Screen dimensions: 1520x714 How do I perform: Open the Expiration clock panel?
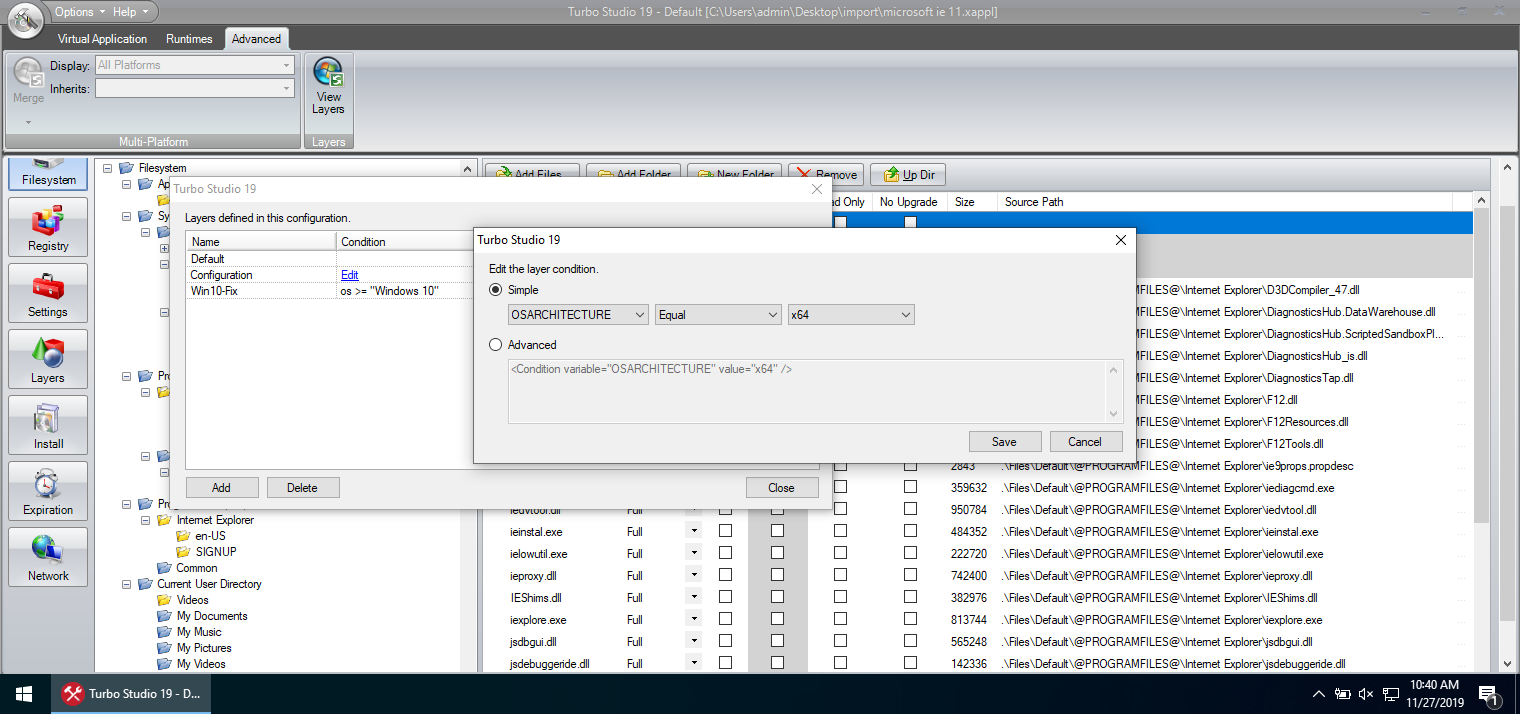pyautogui.click(x=48, y=492)
